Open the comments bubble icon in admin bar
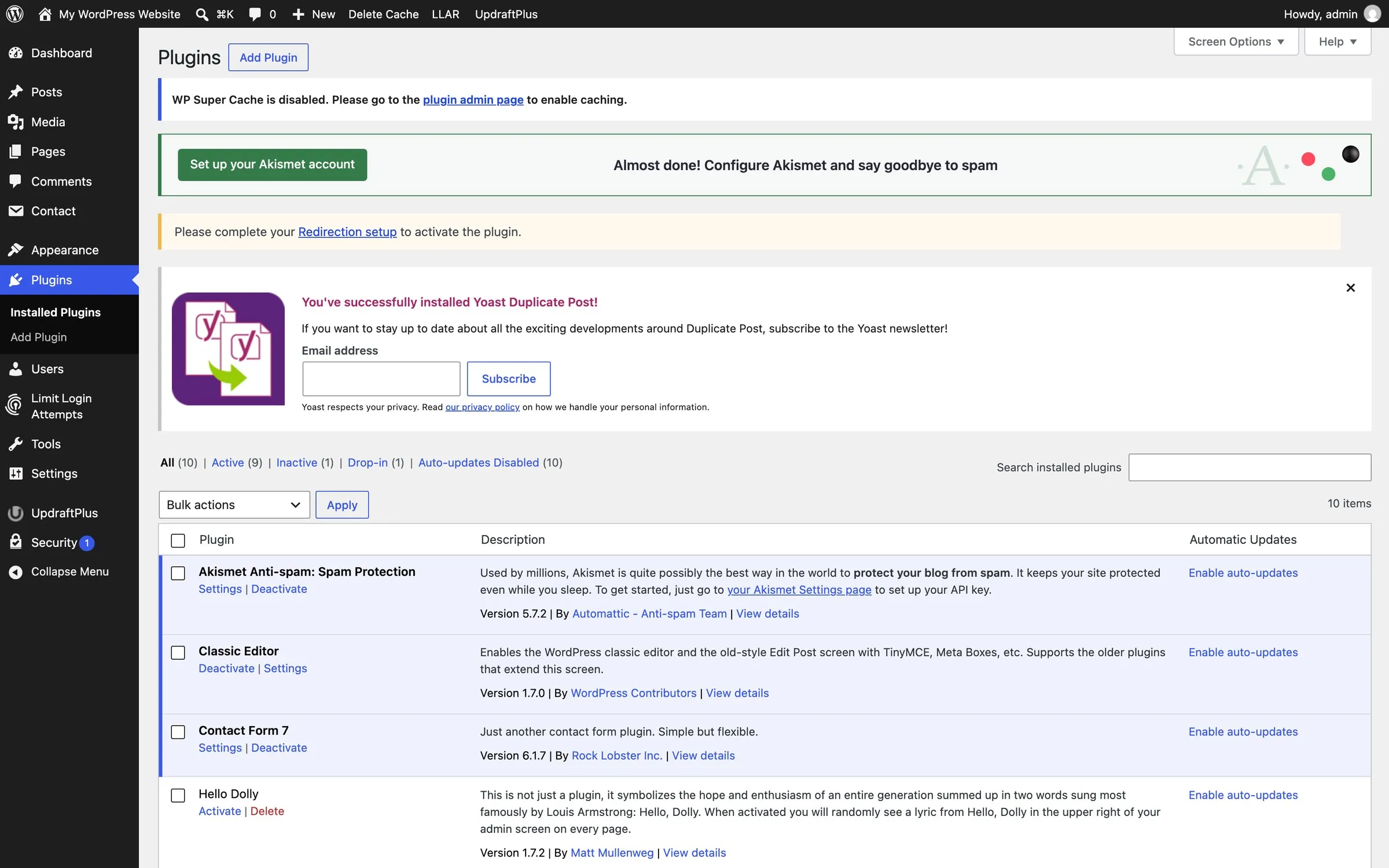The image size is (1389, 868). pos(255,14)
